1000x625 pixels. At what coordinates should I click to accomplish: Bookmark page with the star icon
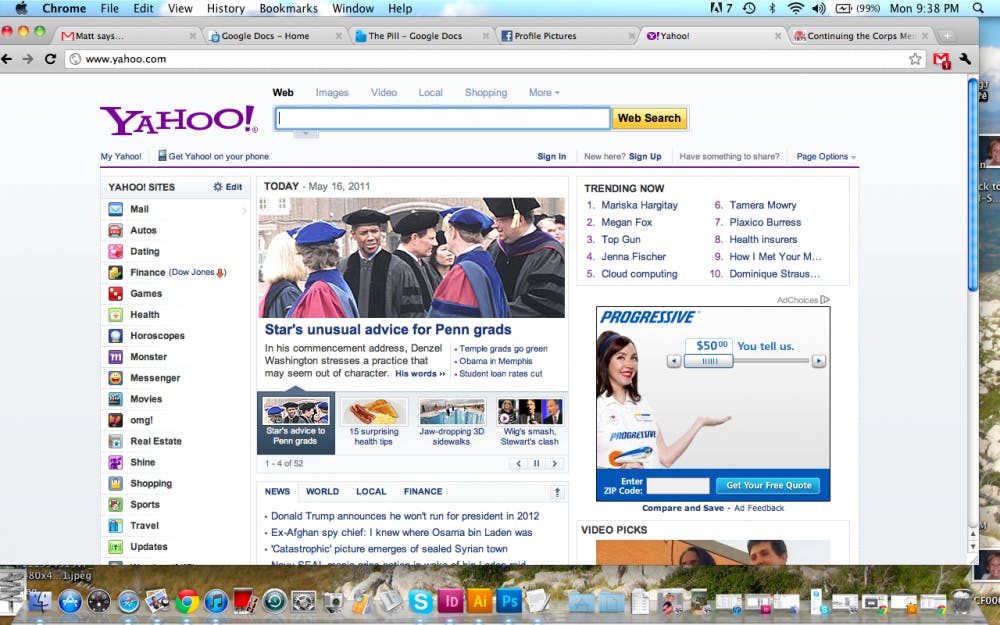(x=915, y=59)
